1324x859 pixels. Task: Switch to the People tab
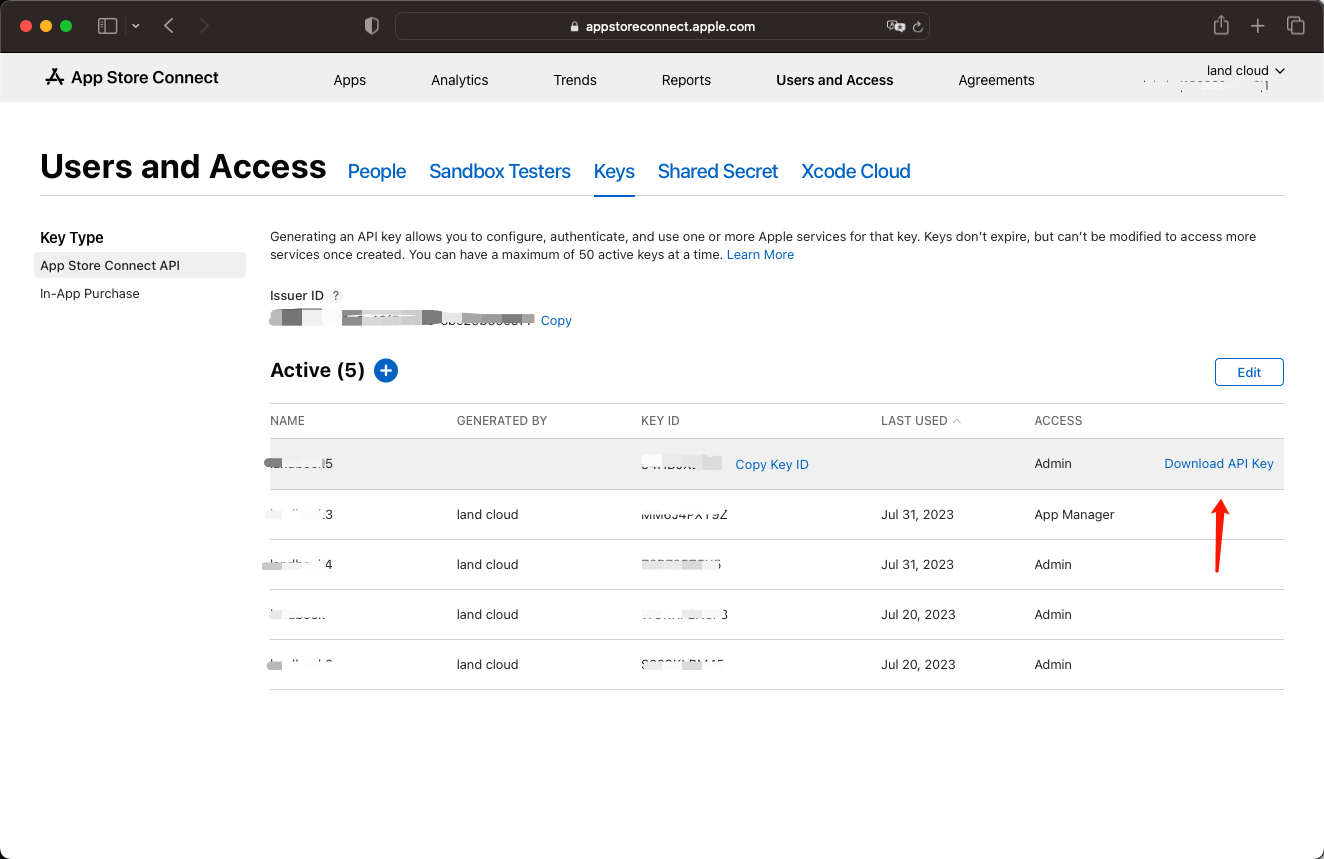pos(377,171)
